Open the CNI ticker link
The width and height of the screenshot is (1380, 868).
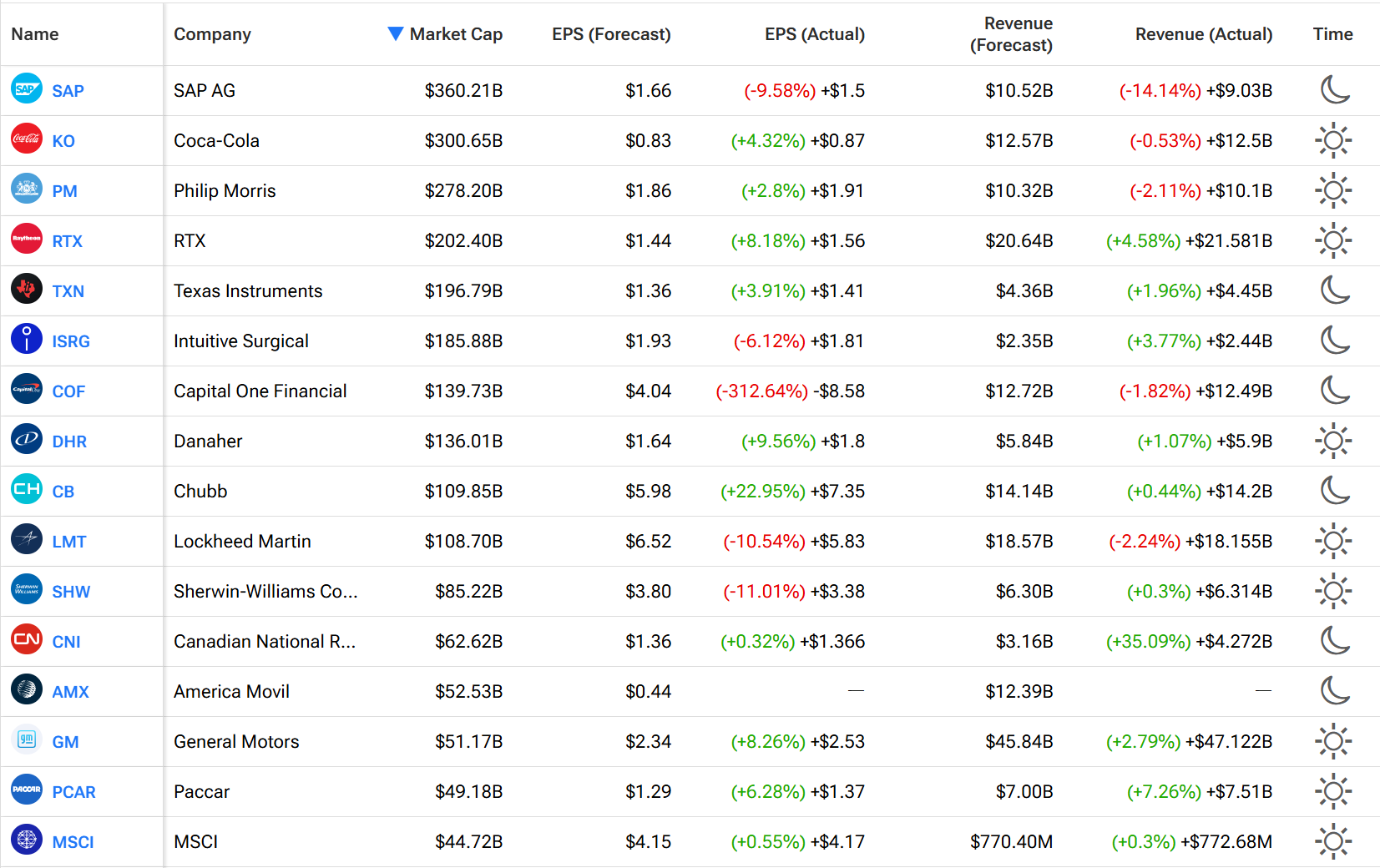coord(66,642)
